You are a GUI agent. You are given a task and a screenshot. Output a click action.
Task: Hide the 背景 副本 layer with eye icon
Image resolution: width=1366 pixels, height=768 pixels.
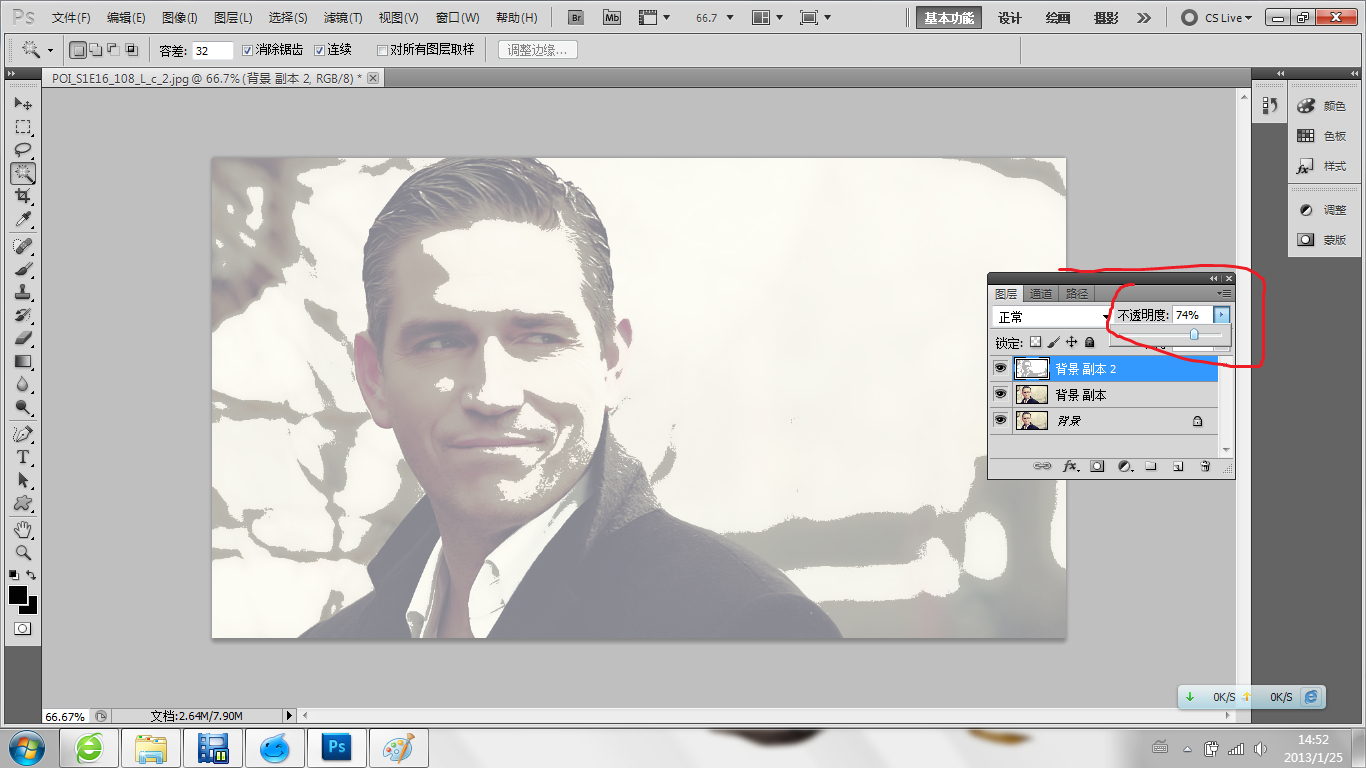point(1000,395)
